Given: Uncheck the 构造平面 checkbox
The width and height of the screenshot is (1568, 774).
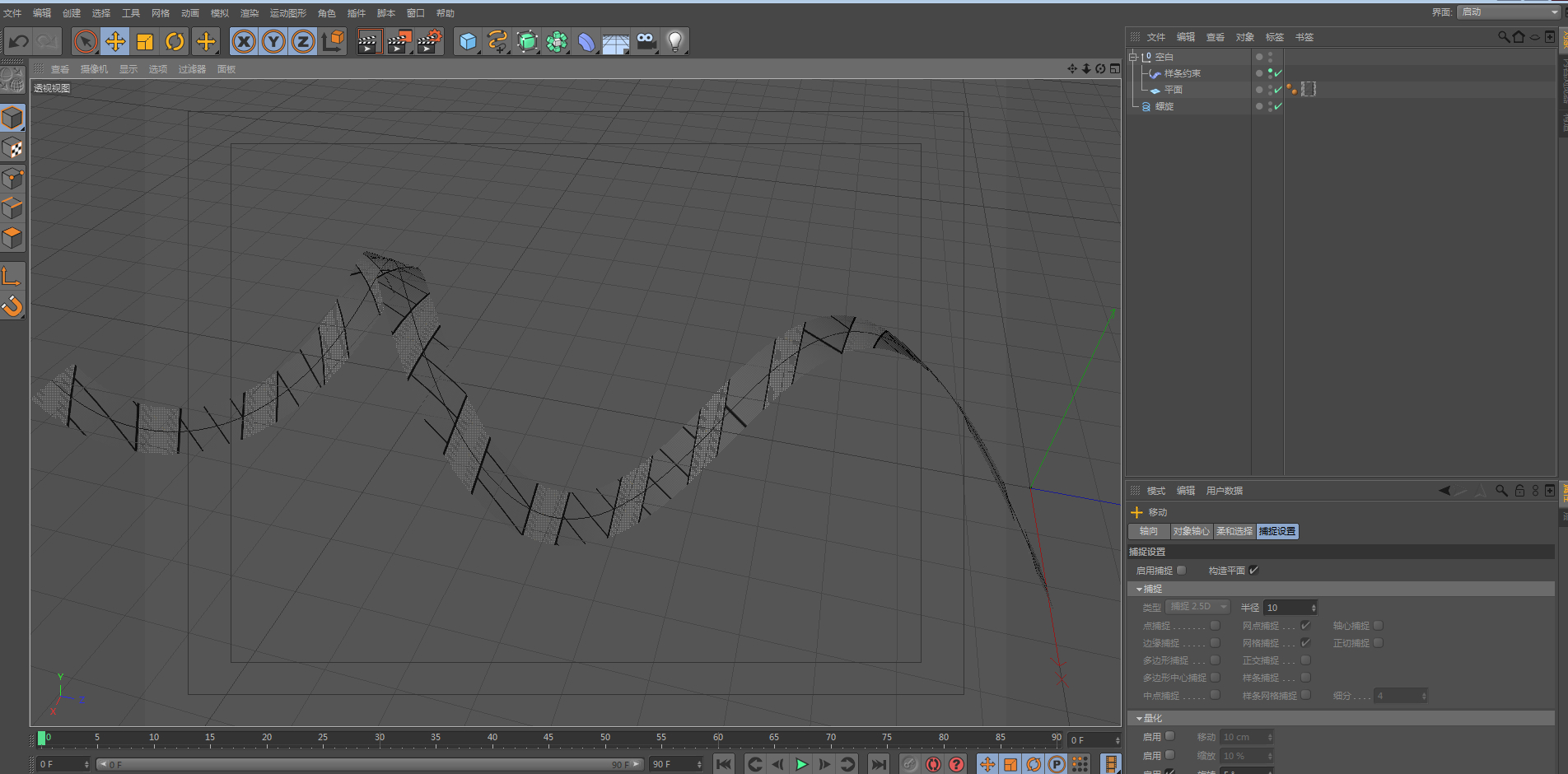Looking at the screenshot, I should pyautogui.click(x=1253, y=571).
